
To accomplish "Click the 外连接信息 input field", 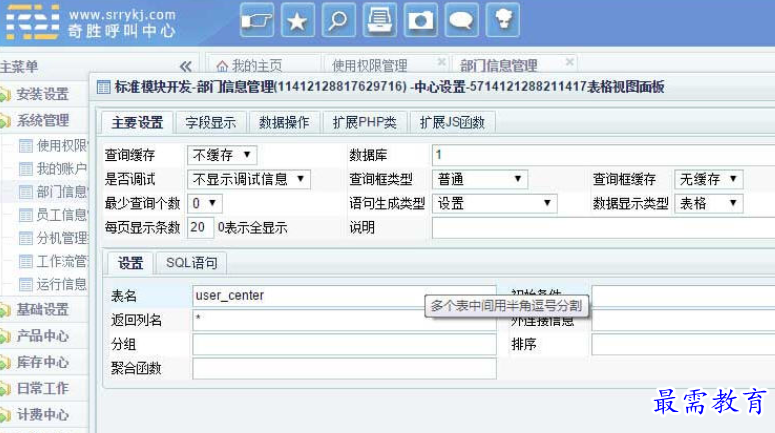I will [684, 321].
